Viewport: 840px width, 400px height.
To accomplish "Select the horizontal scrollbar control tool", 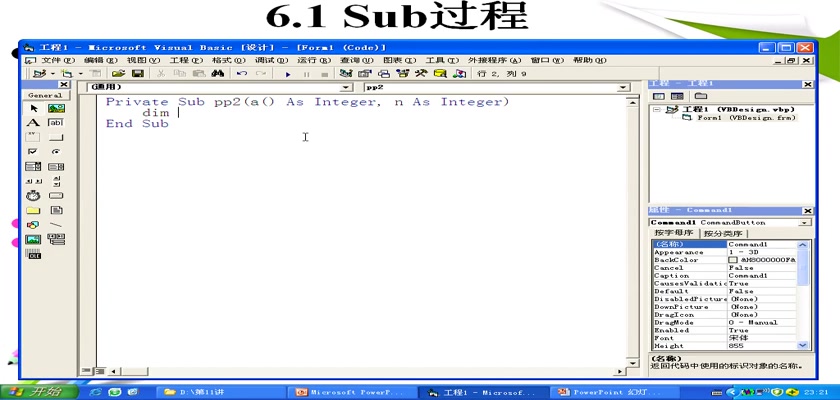I will [x=34, y=181].
